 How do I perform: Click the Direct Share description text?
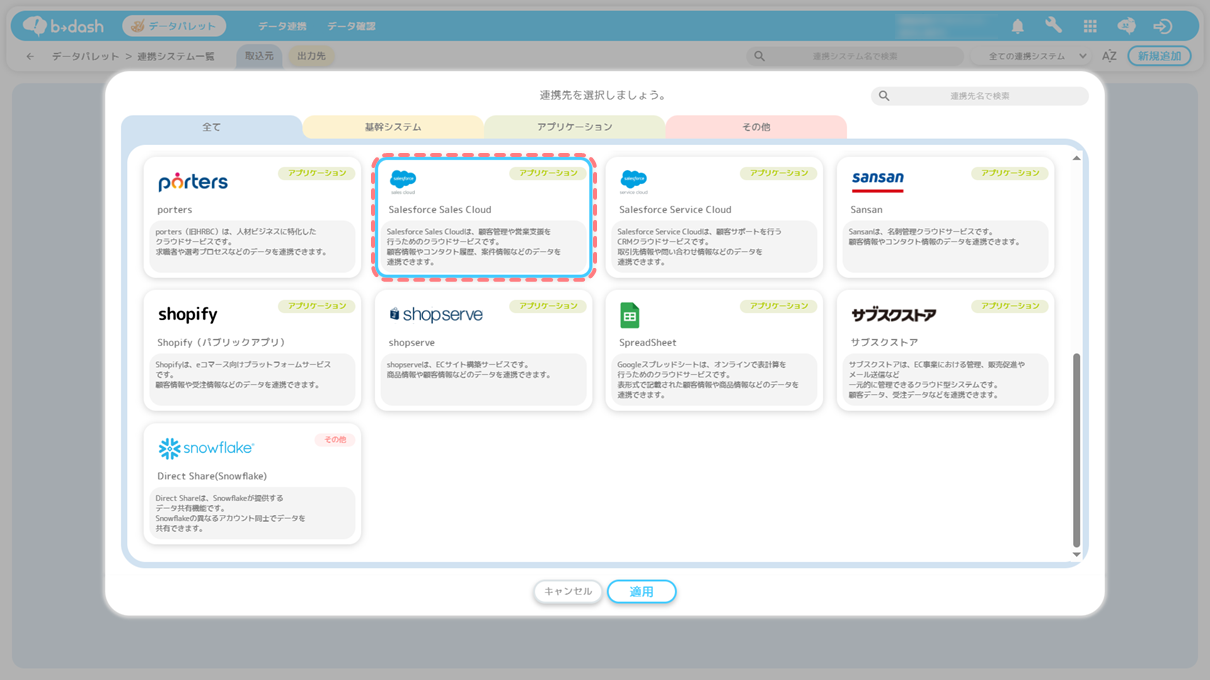coord(231,513)
